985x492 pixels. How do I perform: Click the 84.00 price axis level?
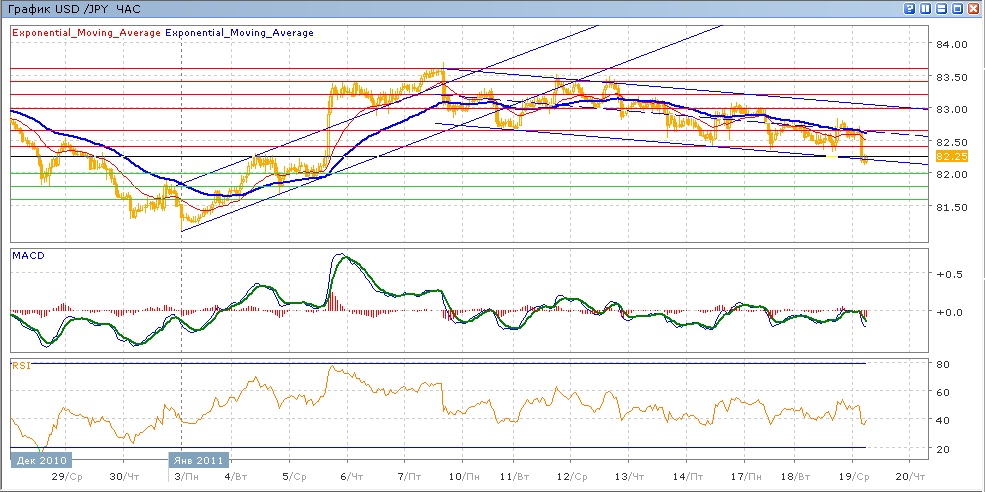click(x=951, y=44)
